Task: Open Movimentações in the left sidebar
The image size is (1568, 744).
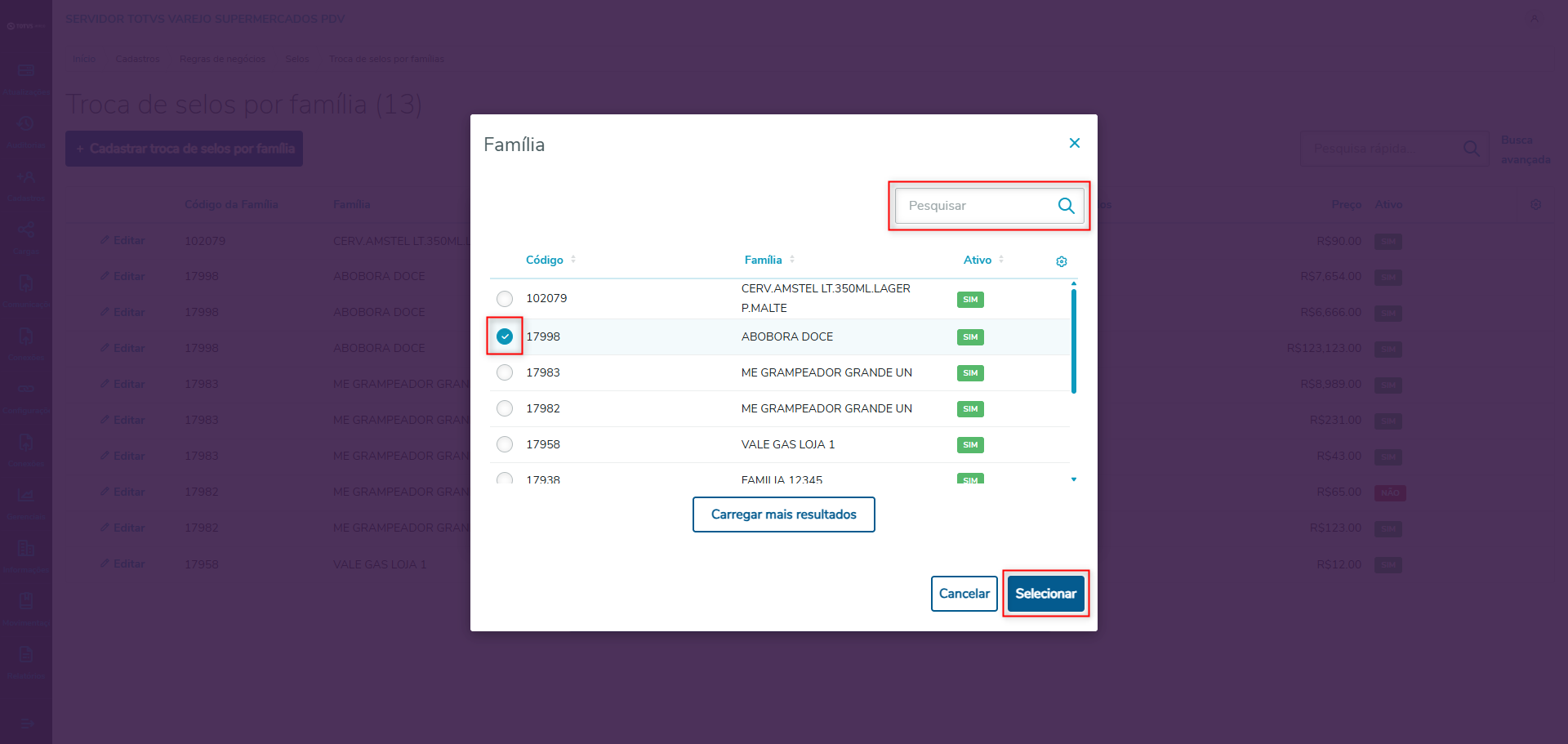Action: pos(26,610)
